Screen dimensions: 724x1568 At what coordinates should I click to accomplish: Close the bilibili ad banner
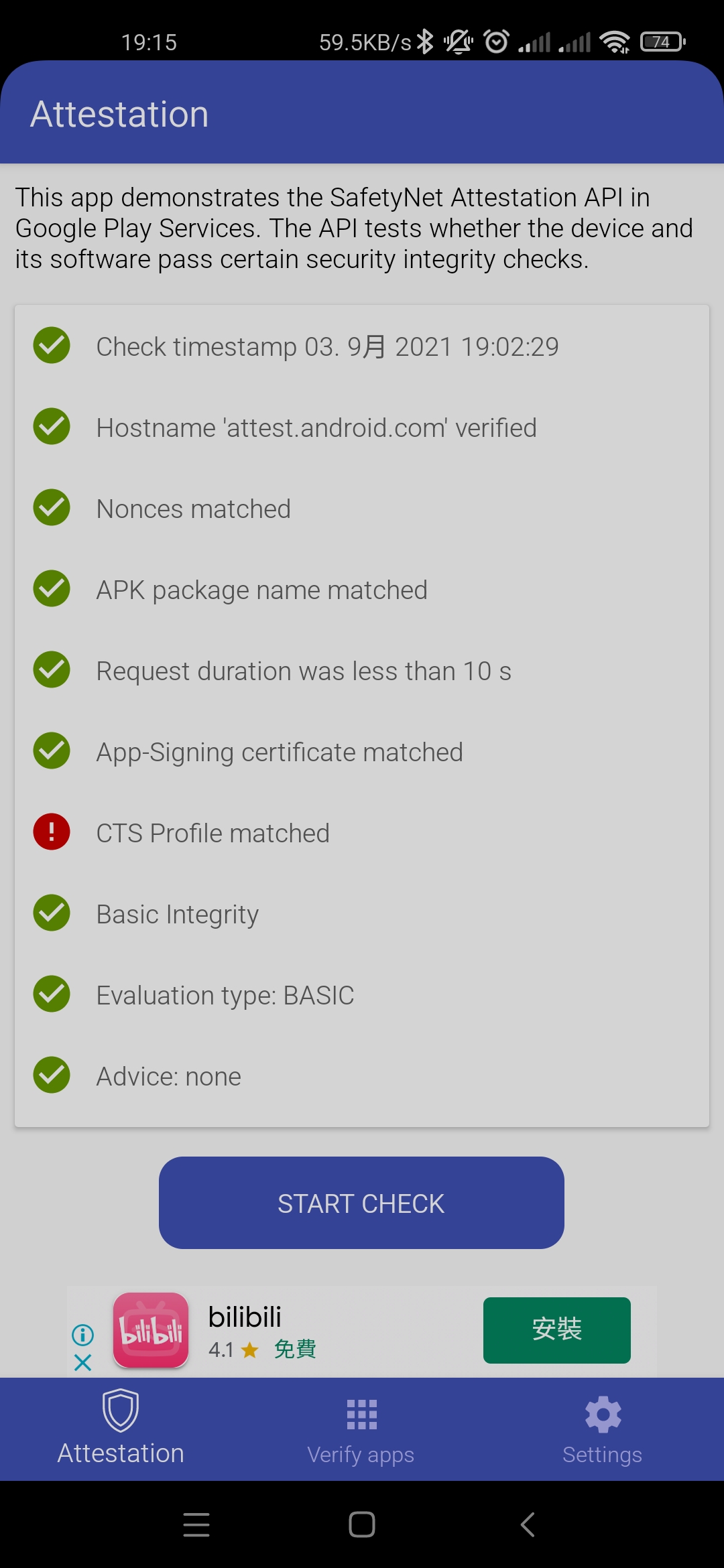(82, 1362)
